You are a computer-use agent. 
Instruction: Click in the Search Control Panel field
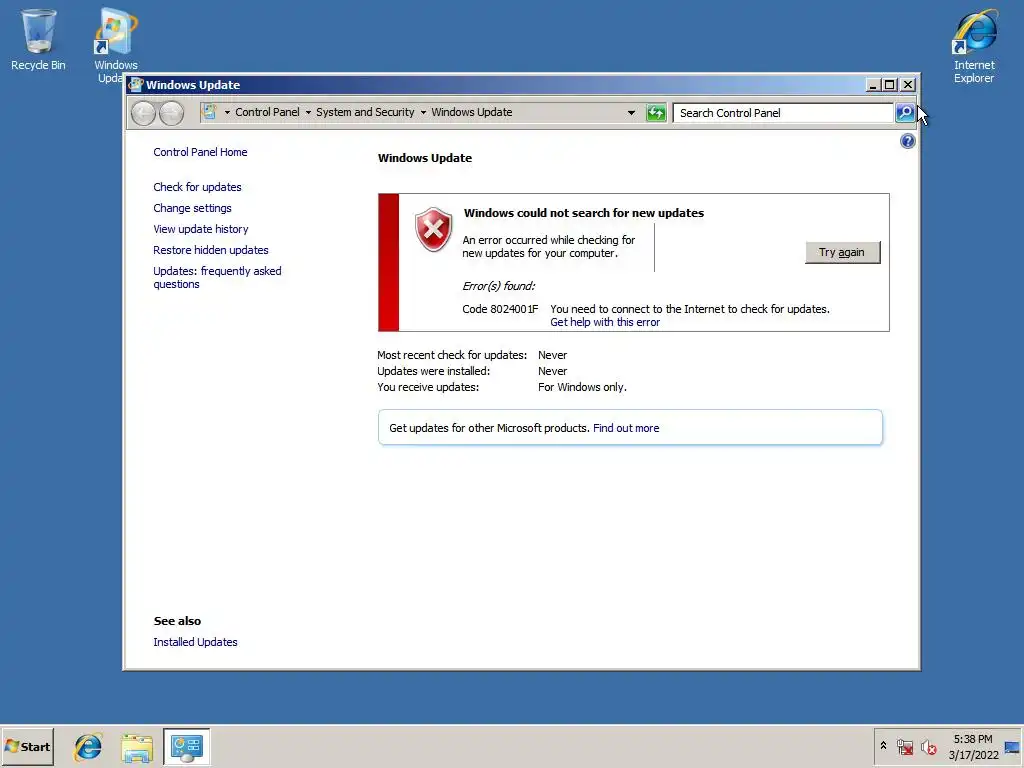pyautogui.click(x=783, y=113)
